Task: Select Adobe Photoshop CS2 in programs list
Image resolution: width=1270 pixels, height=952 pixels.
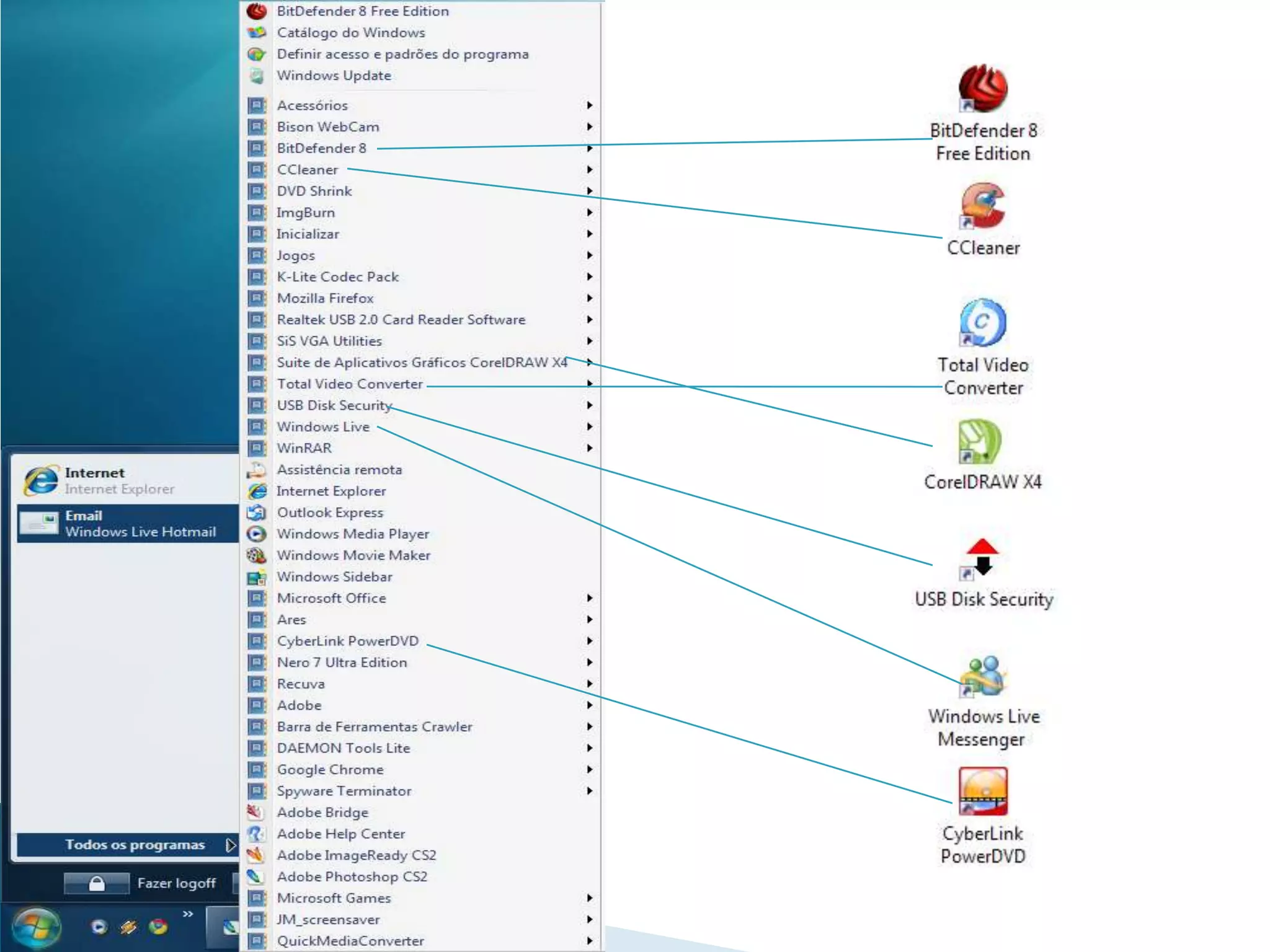Action: 352,876
